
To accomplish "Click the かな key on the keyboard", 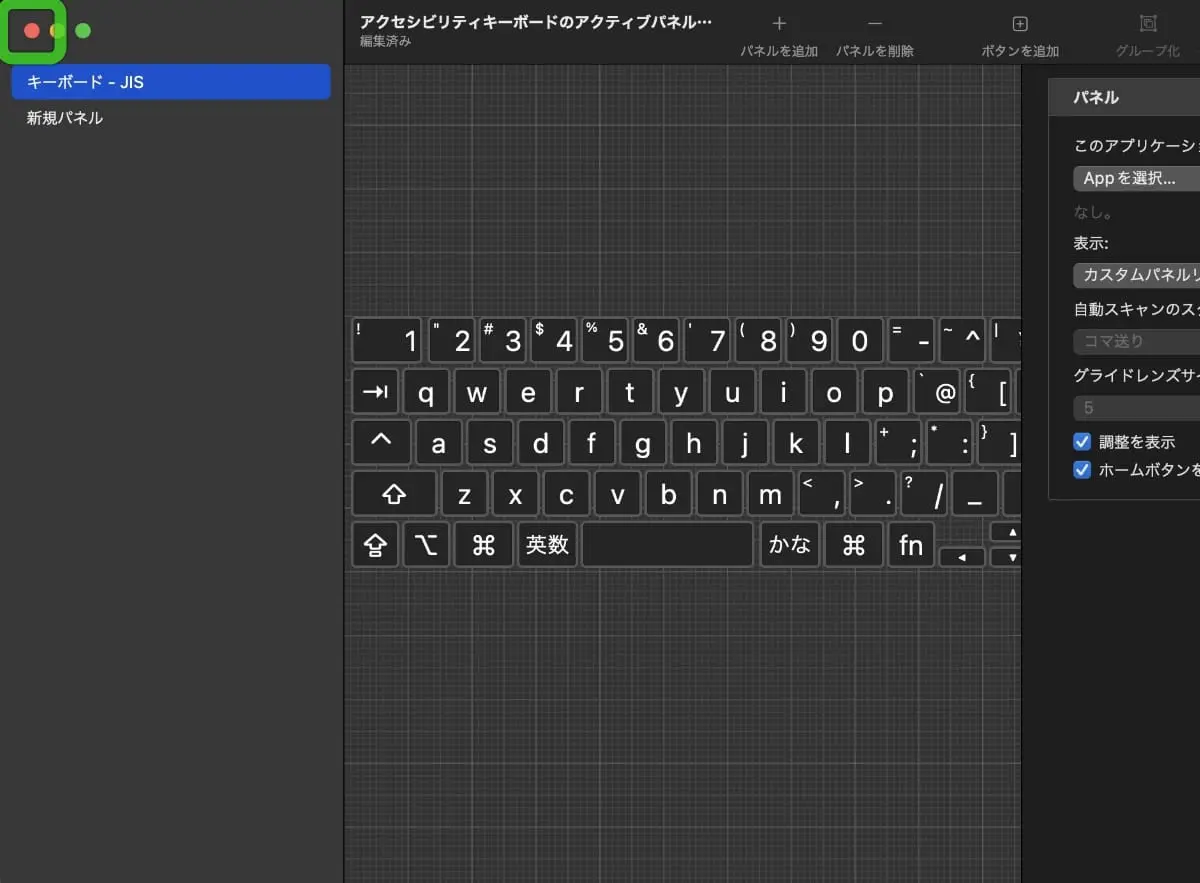I will coord(790,545).
